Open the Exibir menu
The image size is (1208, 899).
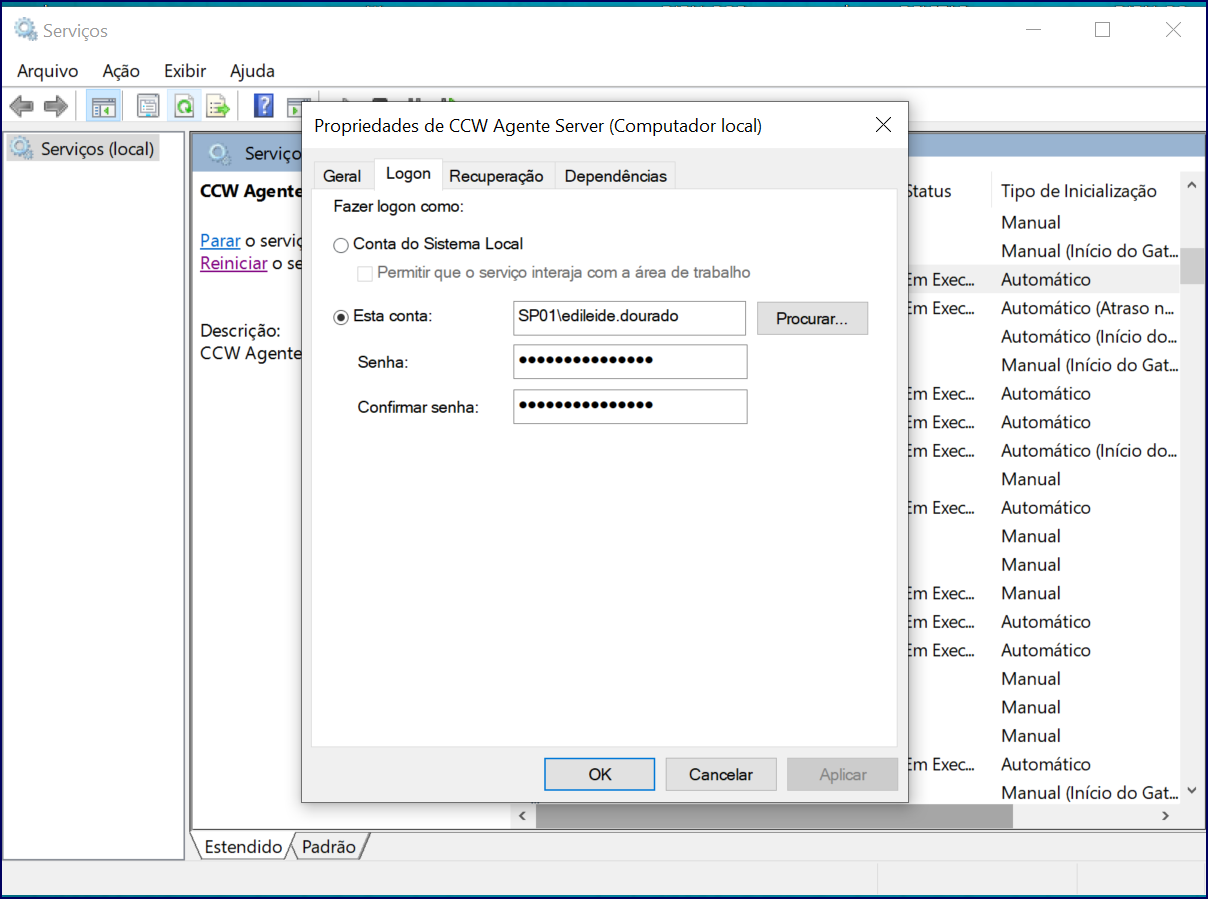(185, 71)
